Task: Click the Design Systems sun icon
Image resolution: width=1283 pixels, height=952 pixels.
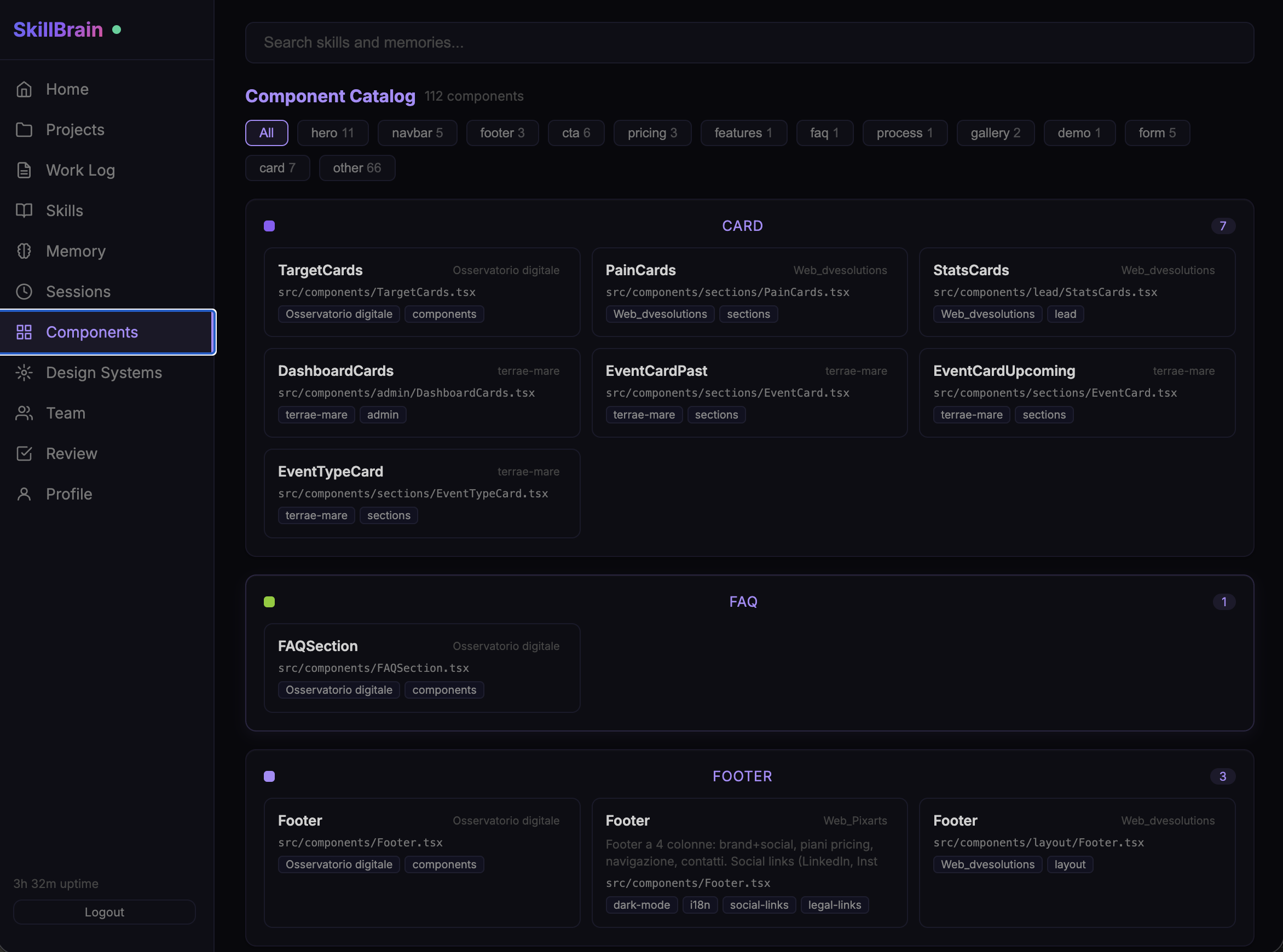Action: (24, 372)
